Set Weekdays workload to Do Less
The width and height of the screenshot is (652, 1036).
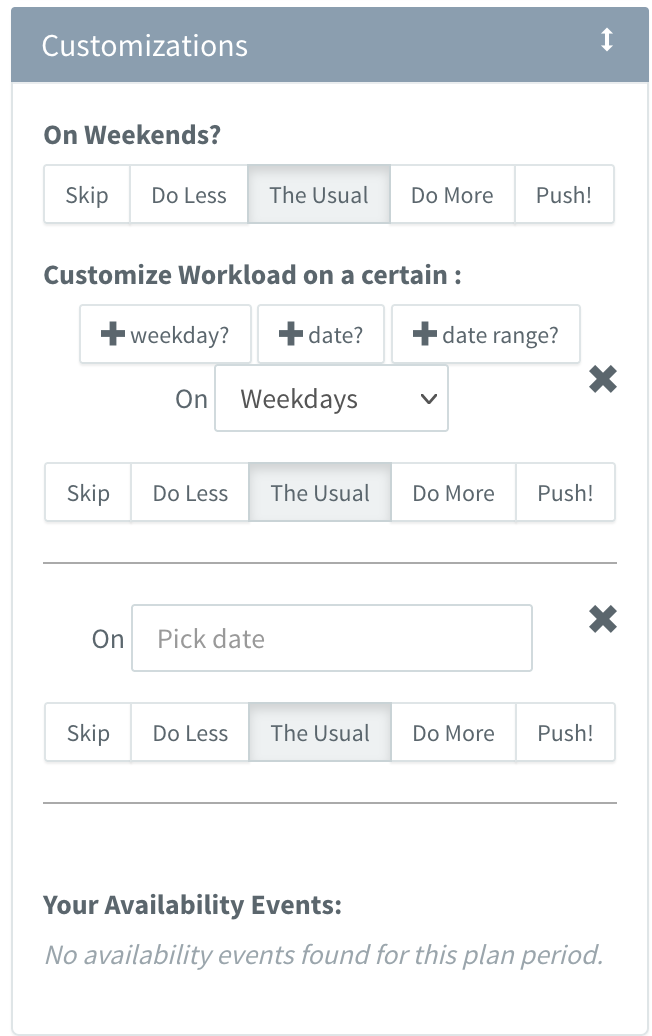click(x=190, y=493)
